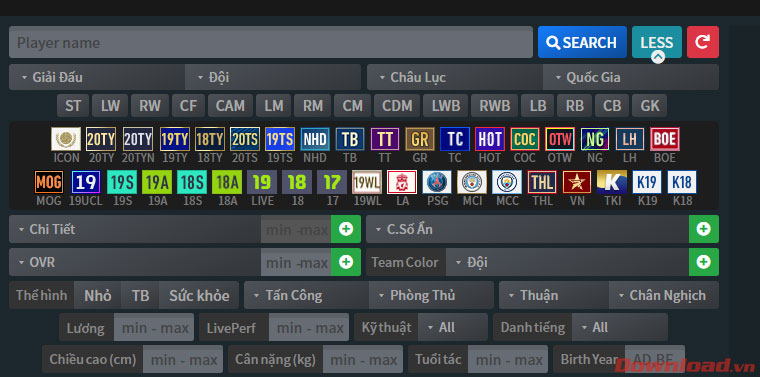Add the Chi Tiết filter with plus icon
Screen dimensions: 760x377
[x=346, y=229]
